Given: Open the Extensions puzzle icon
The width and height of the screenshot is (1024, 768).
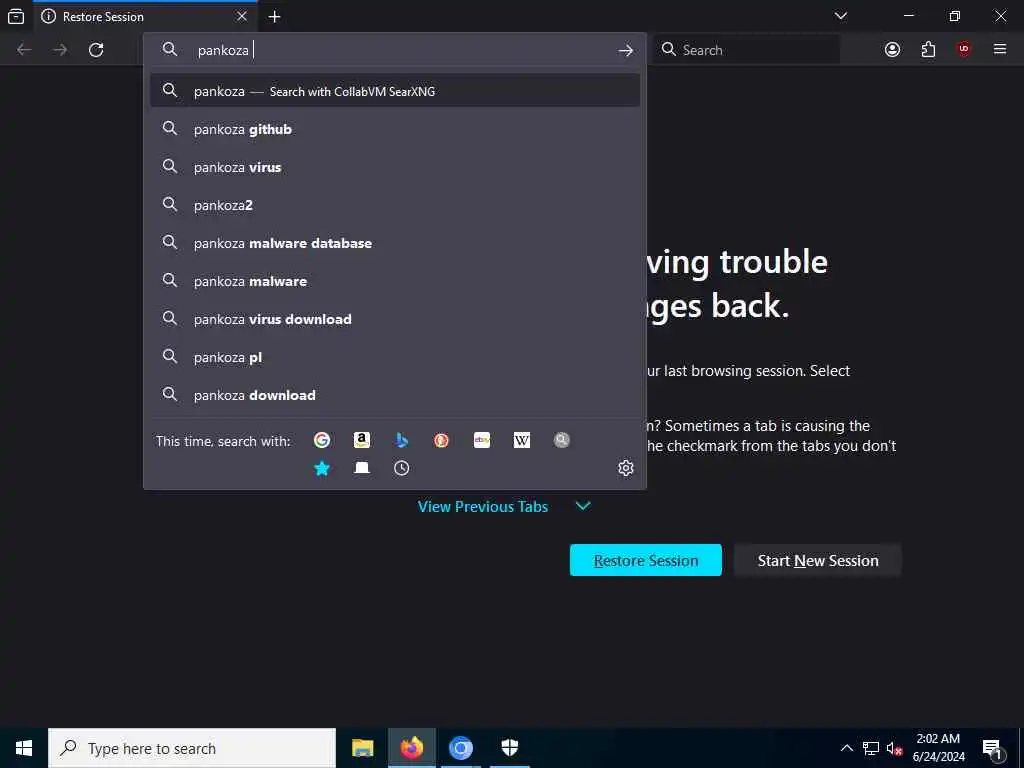Looking at the screenshot, I should [x=928, y=50].
